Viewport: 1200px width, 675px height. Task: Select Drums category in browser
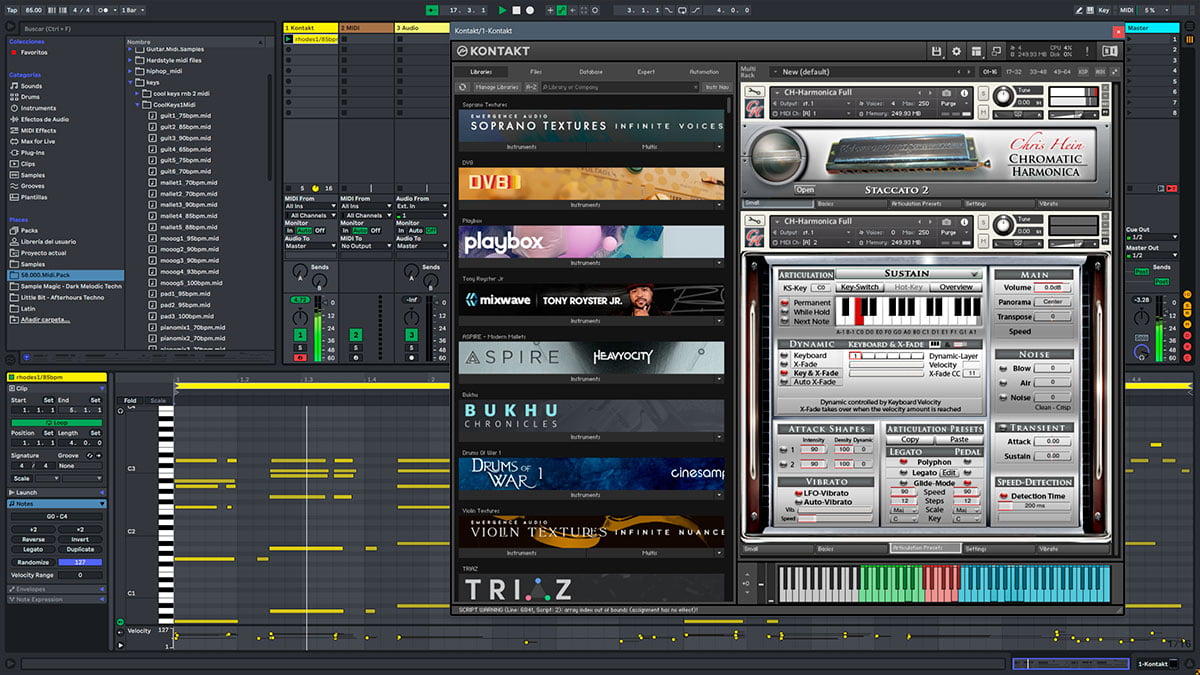click(x=32, y=97)
